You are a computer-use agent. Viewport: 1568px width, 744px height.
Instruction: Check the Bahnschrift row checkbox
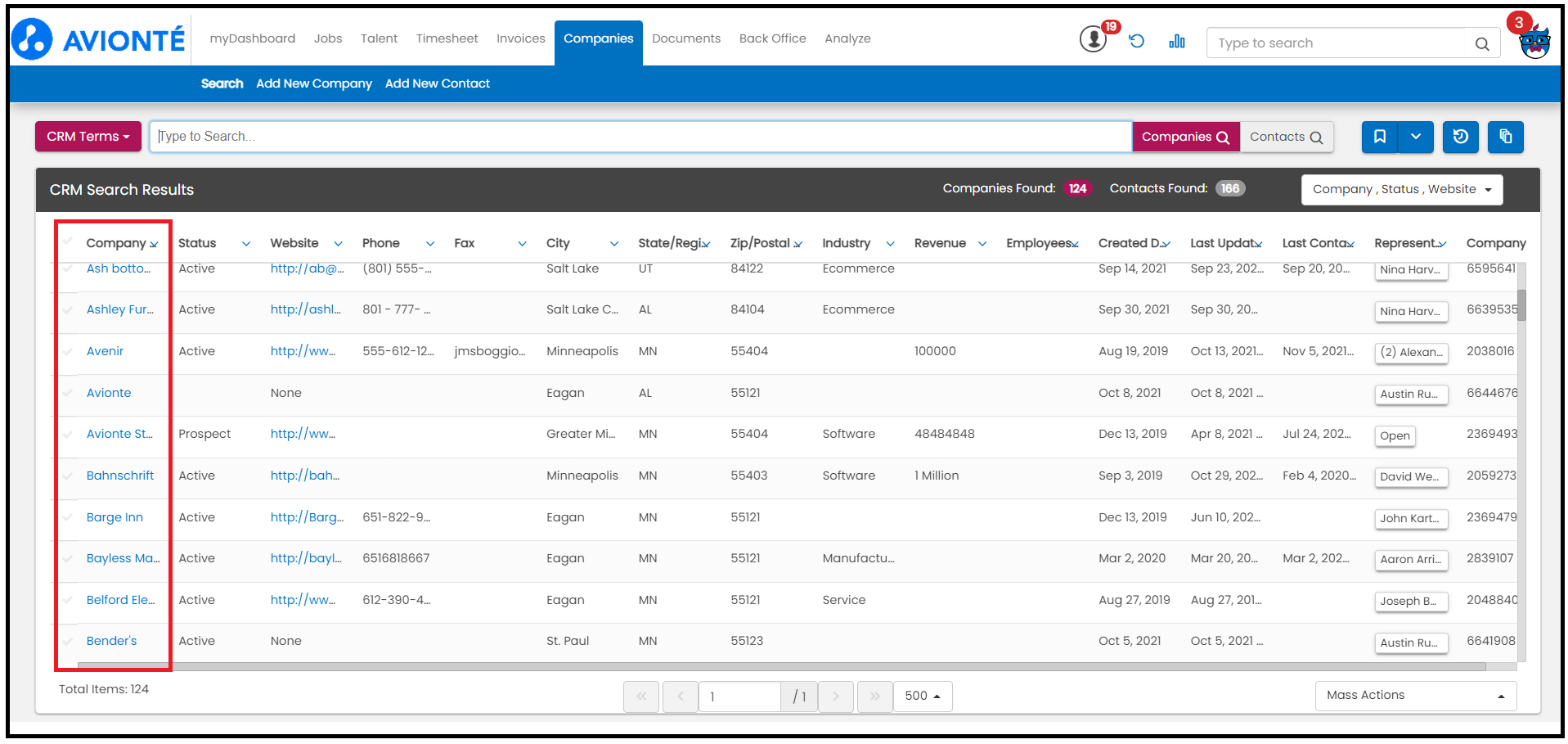click(68, 476)
